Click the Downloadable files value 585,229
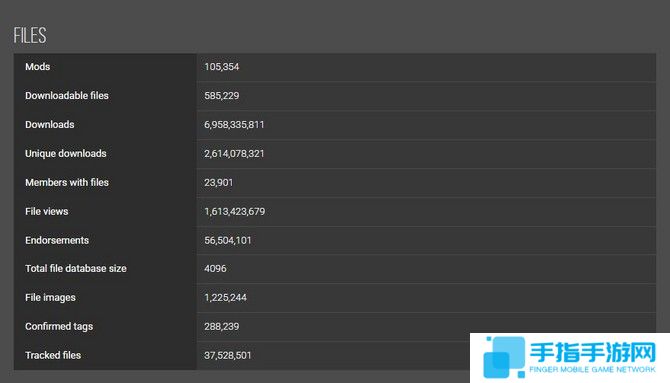The width and height of the screenshot is (670, 383). tap(221, 96)
